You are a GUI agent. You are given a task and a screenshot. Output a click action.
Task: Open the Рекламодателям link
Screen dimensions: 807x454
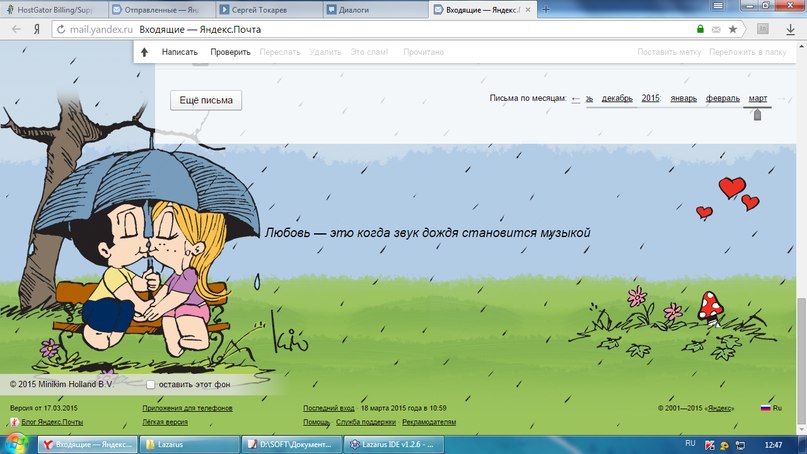click(x=429, y=422)
